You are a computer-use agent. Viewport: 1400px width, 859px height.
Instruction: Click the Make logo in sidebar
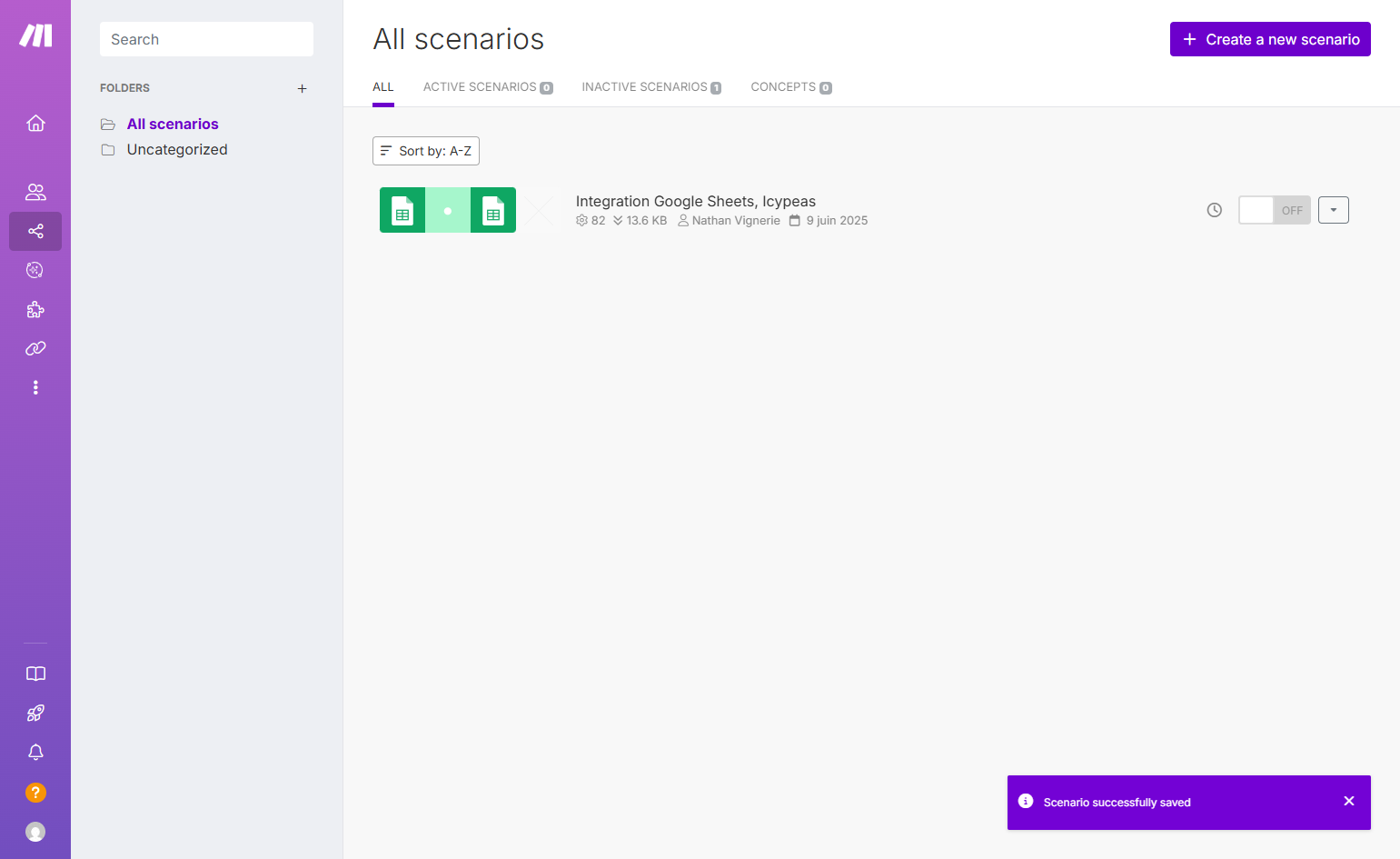(x=35, y=35)
